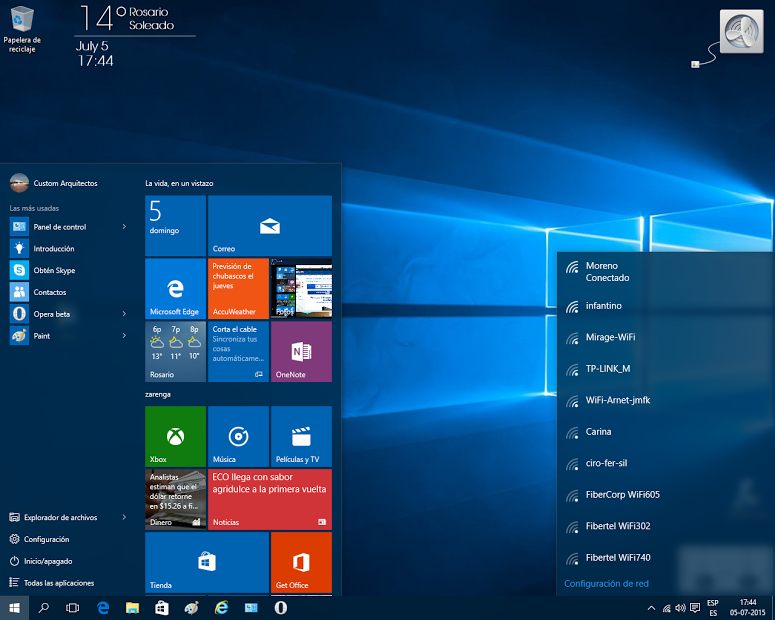Click the Windows Start button
This screenshot has height=620, width=775.
(14, 608)
